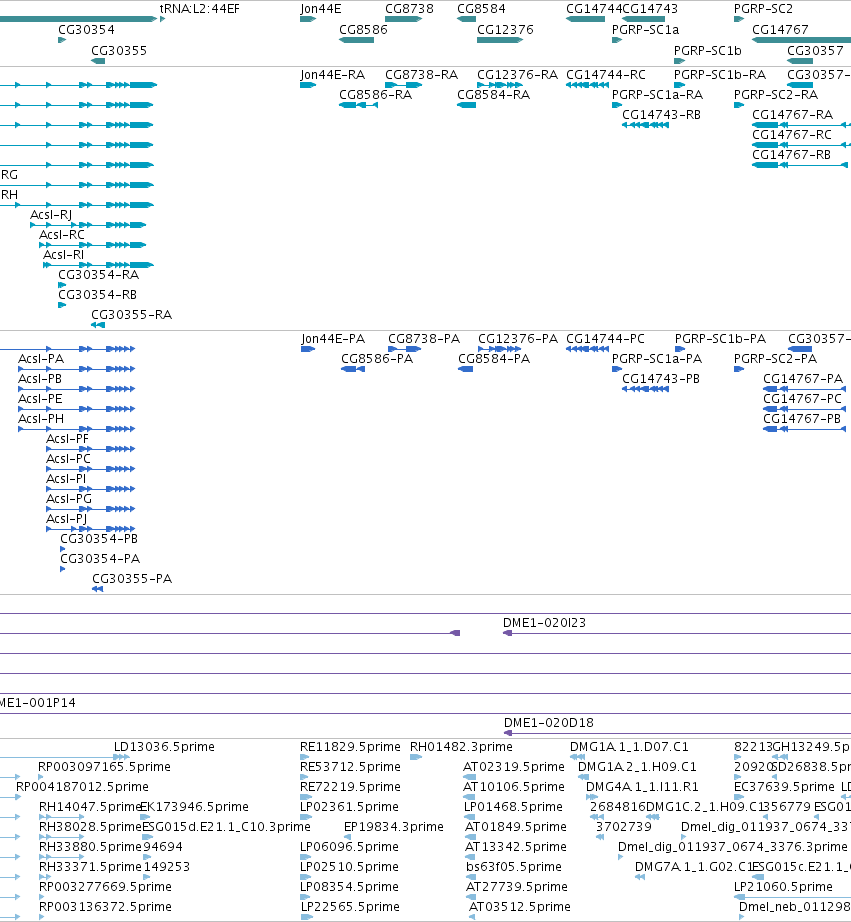Screen dimensions: 851x922
Task: Click the CG8738 gene label
Action: coord(409,9)
